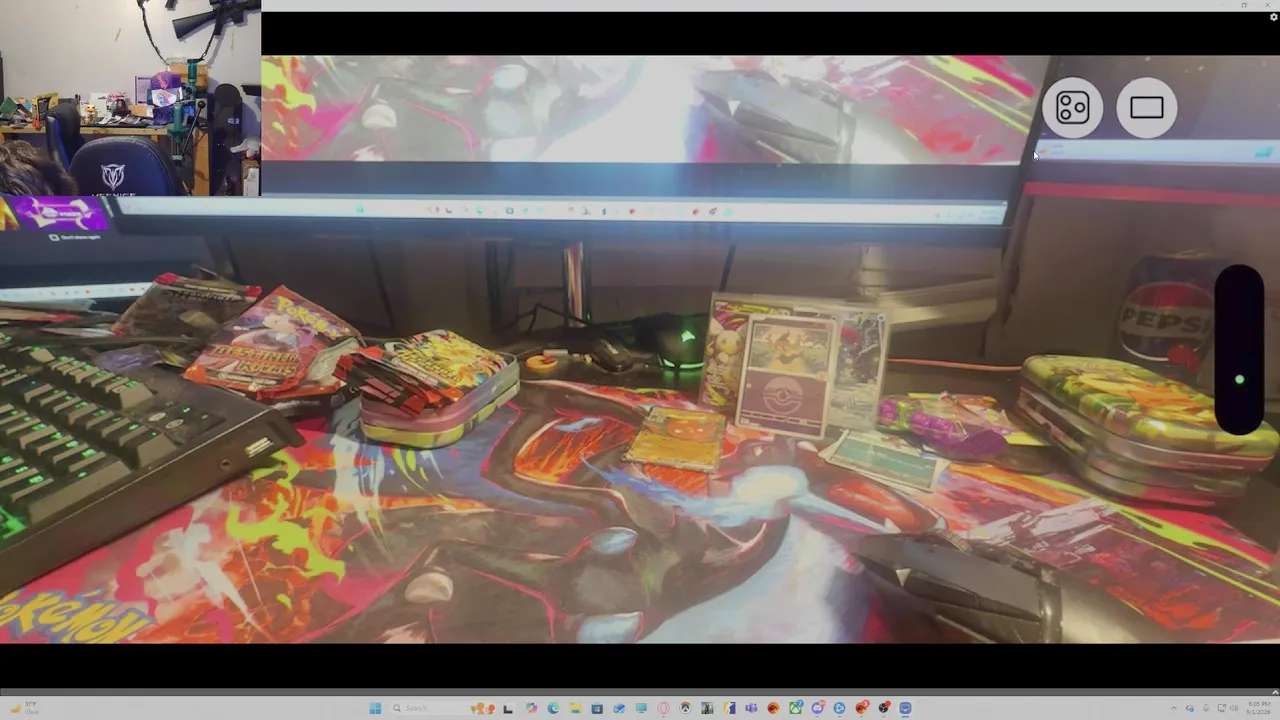The height and width of the screenshot is (720, 1280).
Task: Click the black phone-shaped overlay with green dot
Action: [x=1239, y=350]
